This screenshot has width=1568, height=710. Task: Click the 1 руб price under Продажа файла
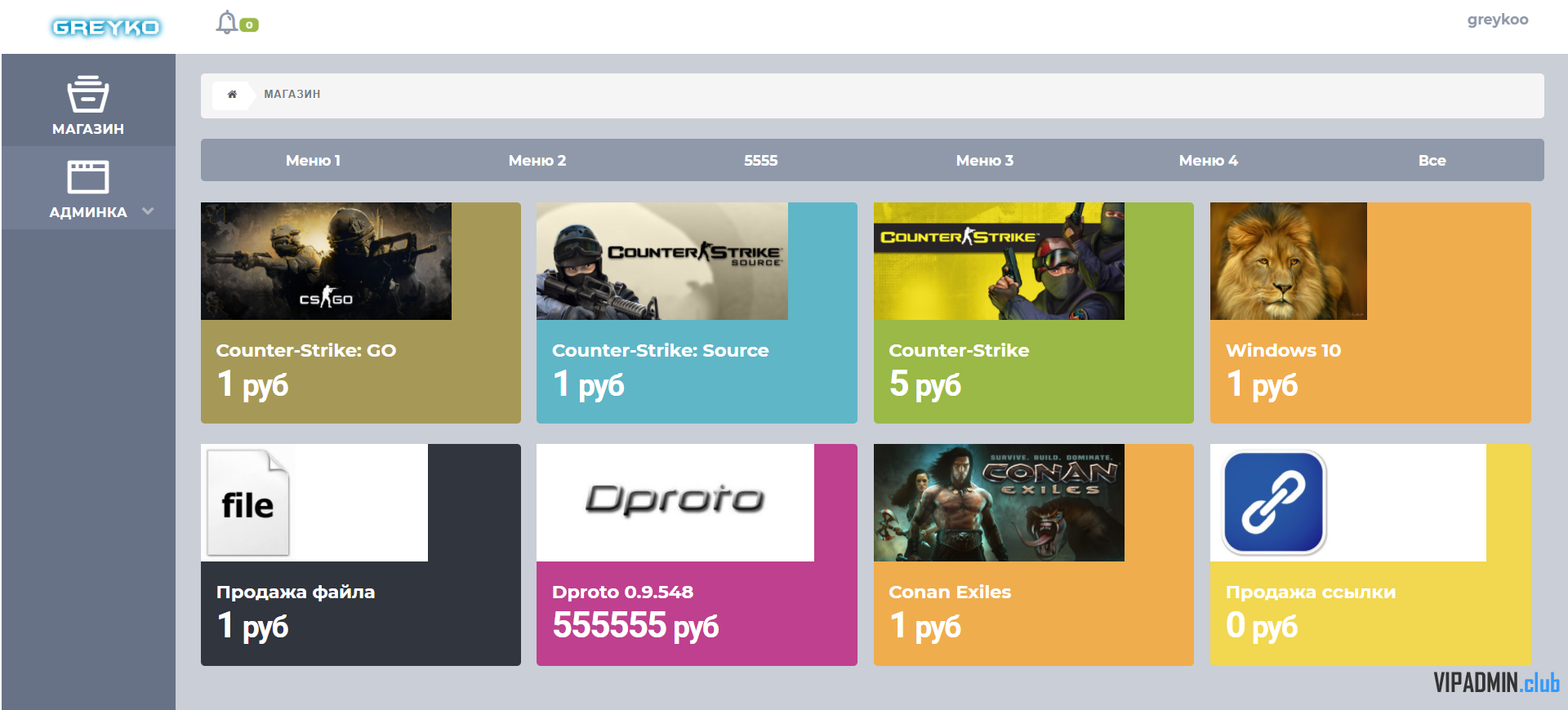[x=252, y=626]
